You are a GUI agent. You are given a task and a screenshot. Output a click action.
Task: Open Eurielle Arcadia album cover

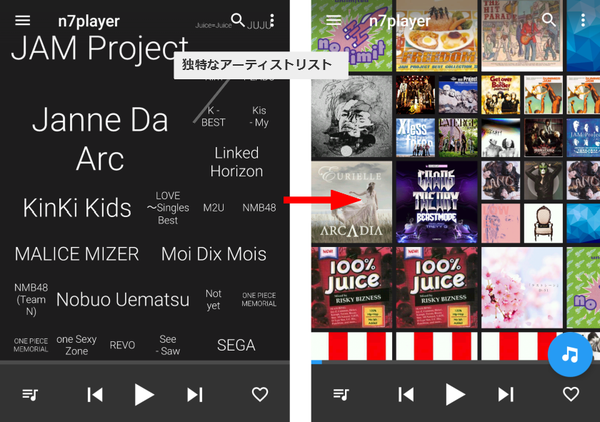pos(352,202)
